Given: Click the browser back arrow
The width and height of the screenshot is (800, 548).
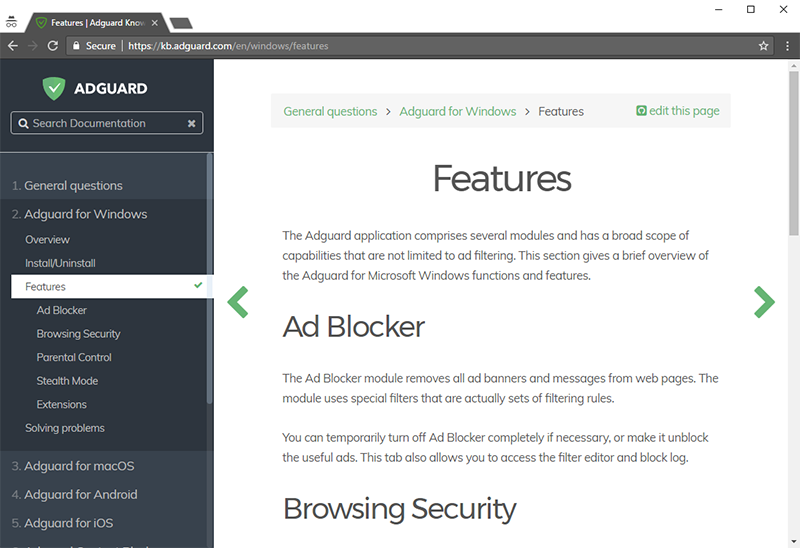Looking at the screenshot, I should pyautogui.click(x=13, y=46).
